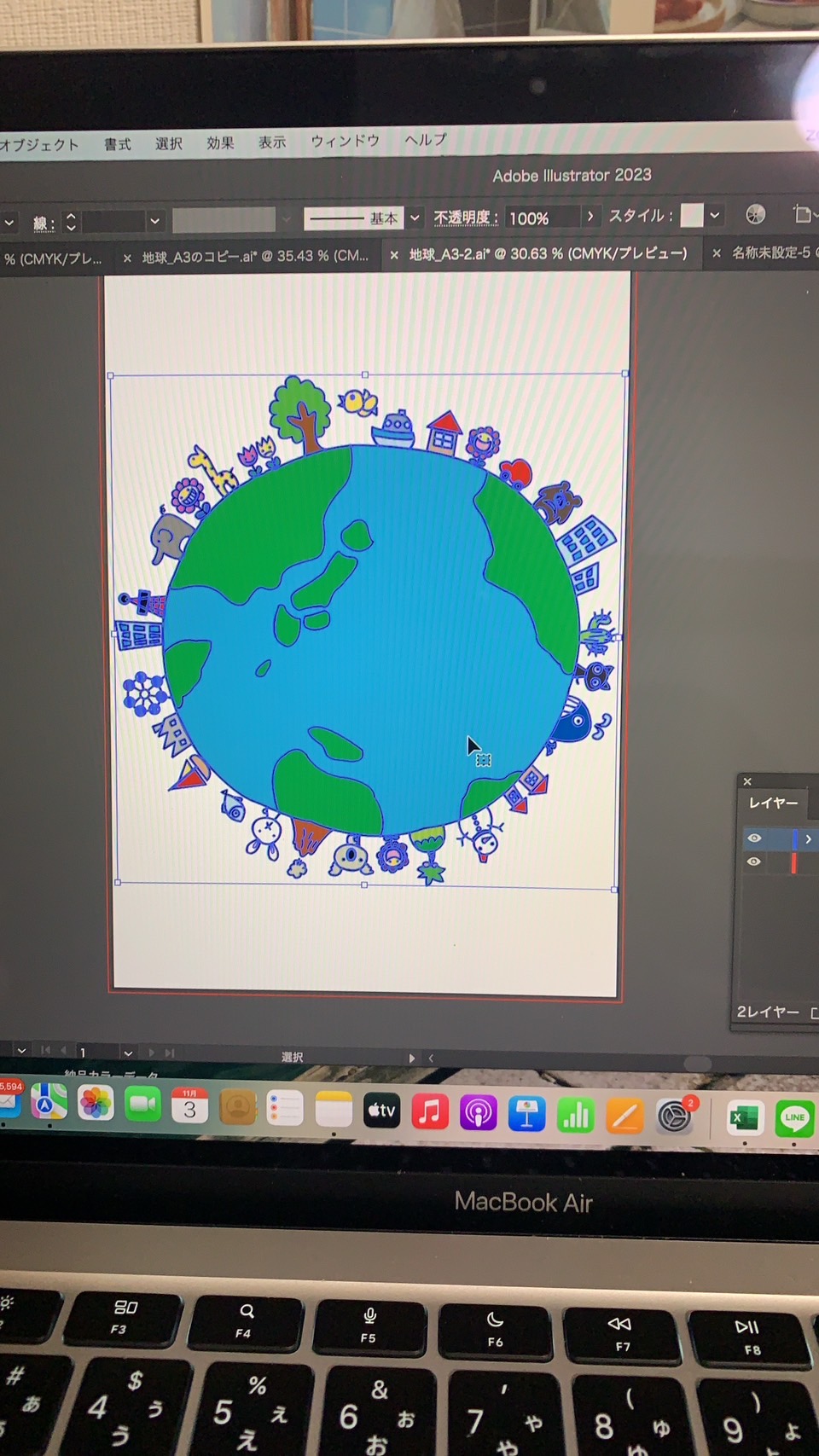
Task: Click the 選択 tool label in status bar
Action: 293,1057
